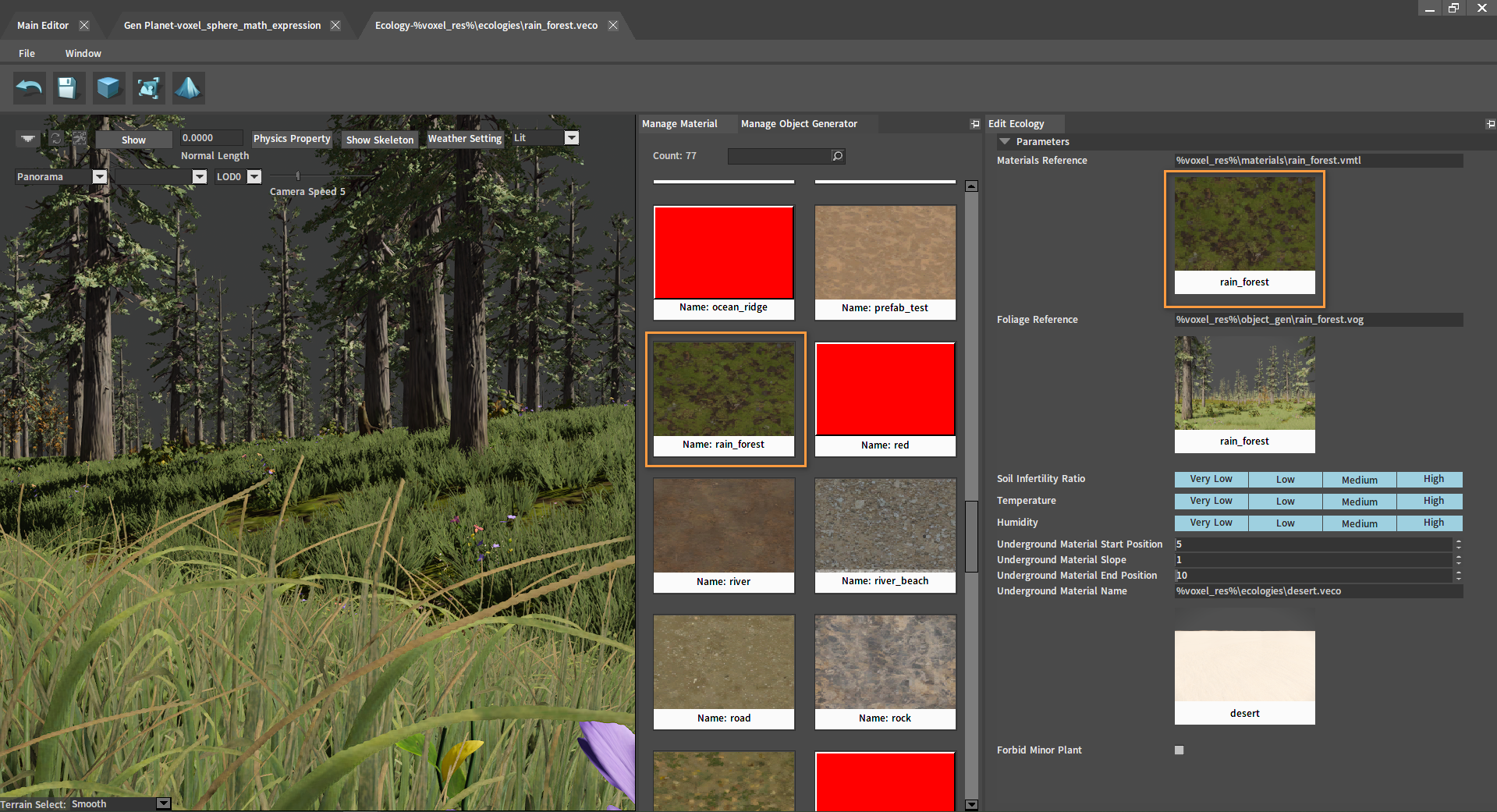
Task: Set Temperature to Low
Action: click(x=1285, y=501)
